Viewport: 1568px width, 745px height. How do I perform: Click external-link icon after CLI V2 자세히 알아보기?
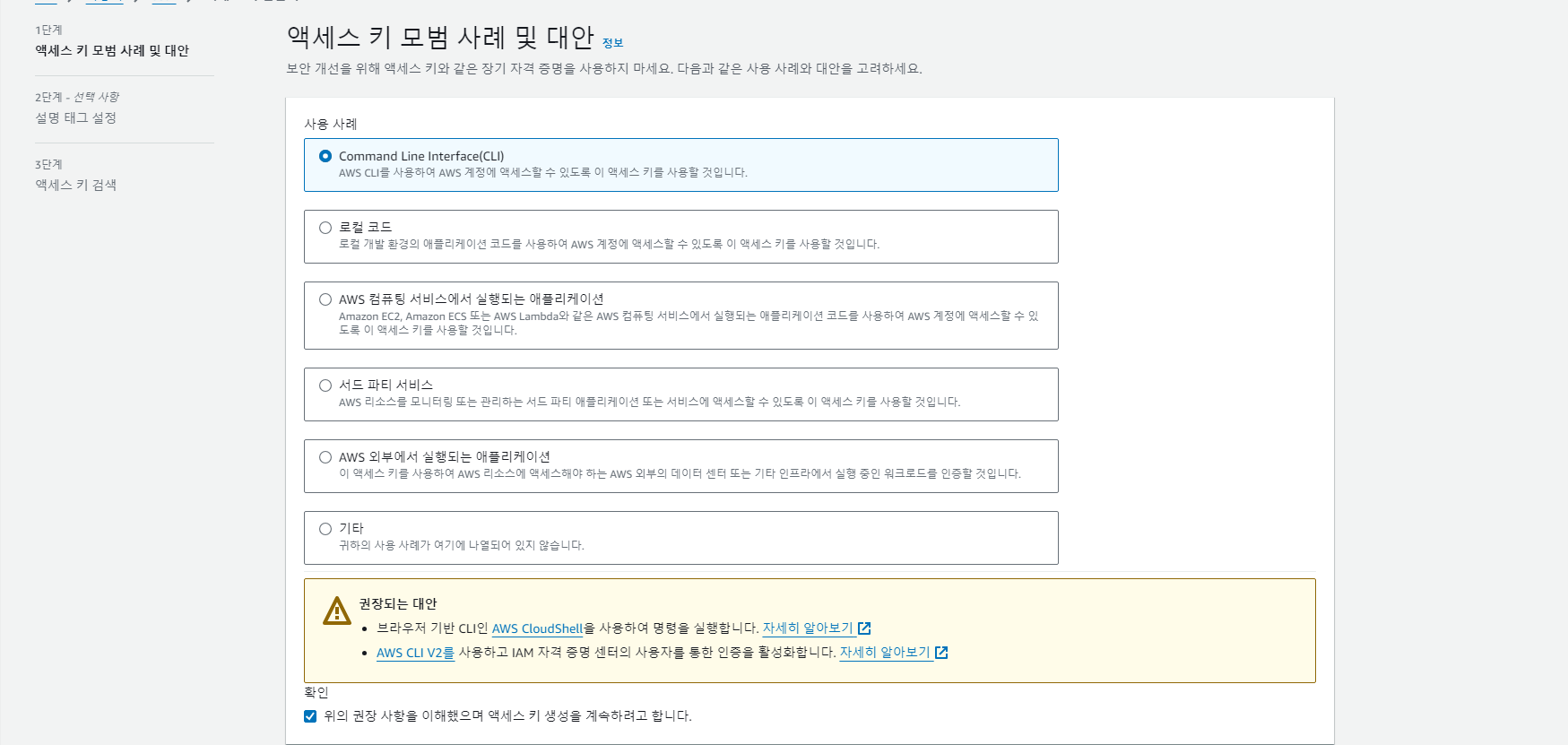[941, 653]
